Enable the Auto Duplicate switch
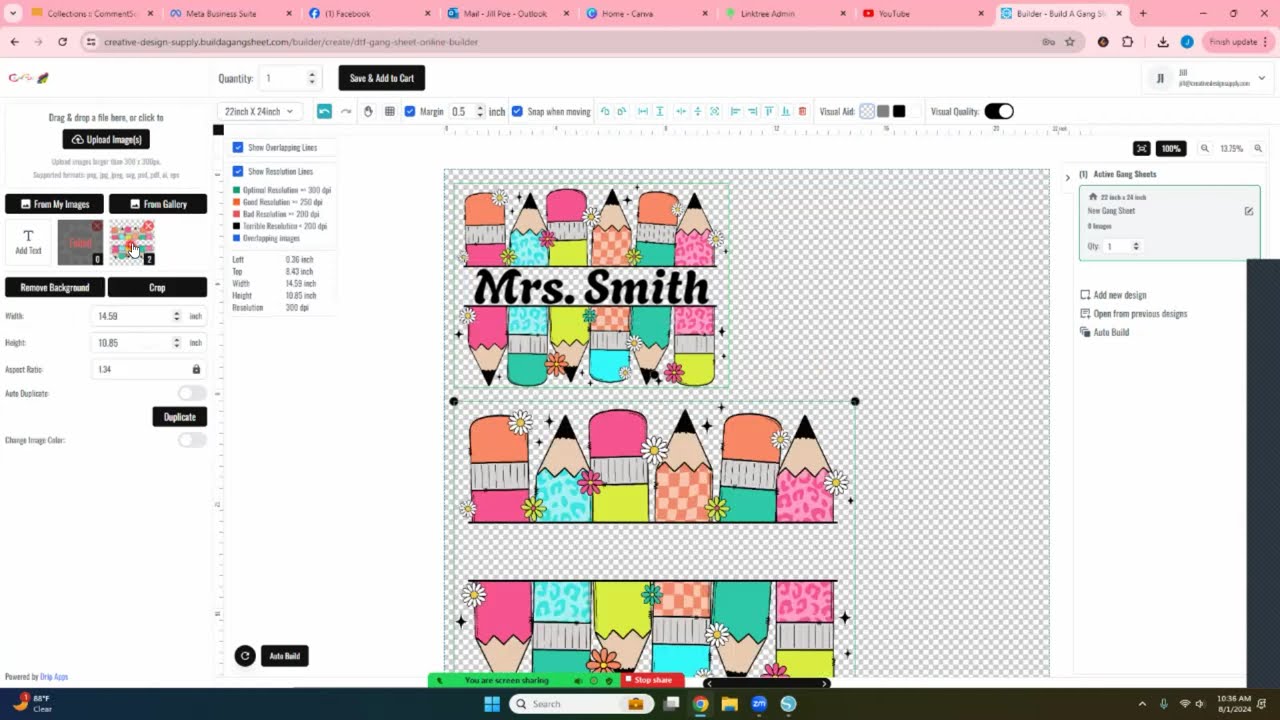The image size is (1280, 720). pos(192,393)
